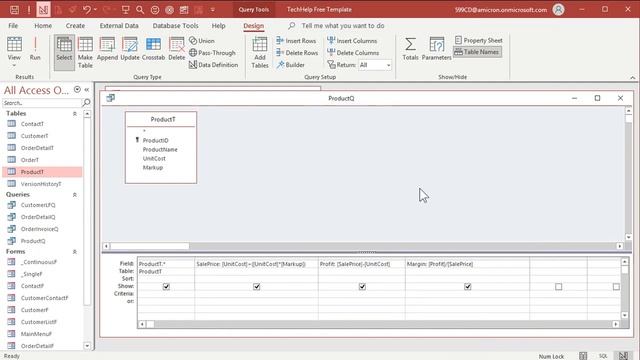
Task: Switch to the External Data tab
Action: click(x=119, y=25)
